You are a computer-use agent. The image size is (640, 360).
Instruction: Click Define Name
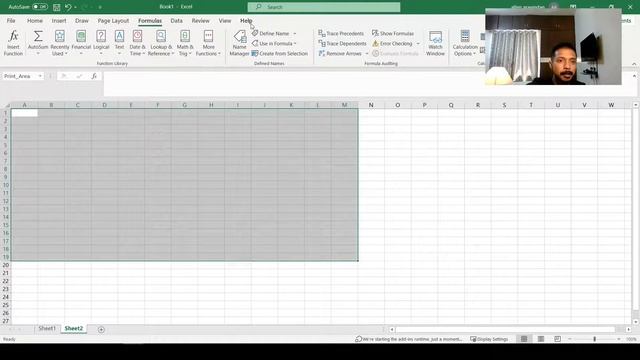tap(270, 33)
